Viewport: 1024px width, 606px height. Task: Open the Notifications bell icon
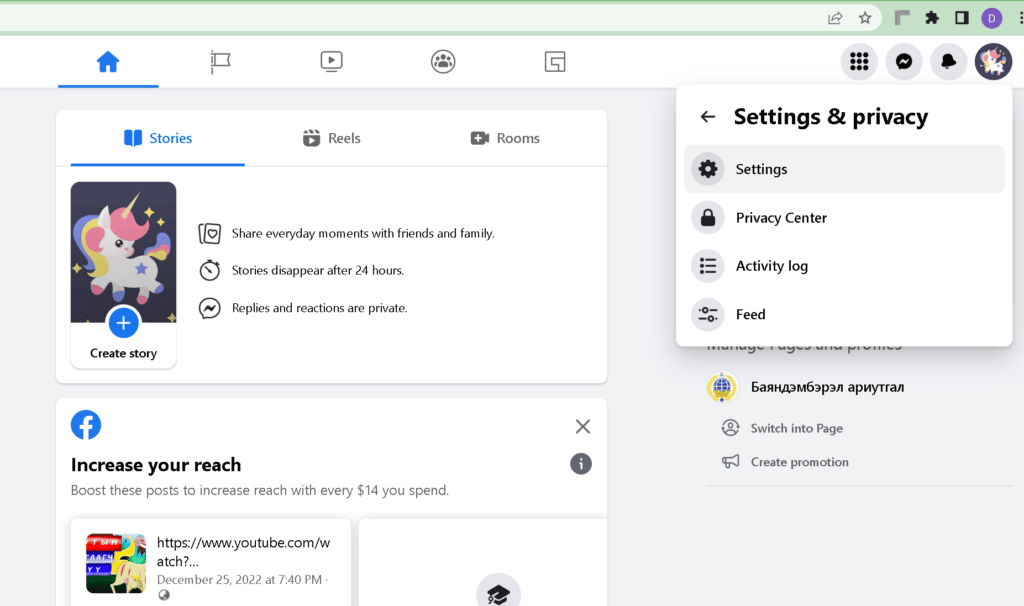click(x=948, y=61)
